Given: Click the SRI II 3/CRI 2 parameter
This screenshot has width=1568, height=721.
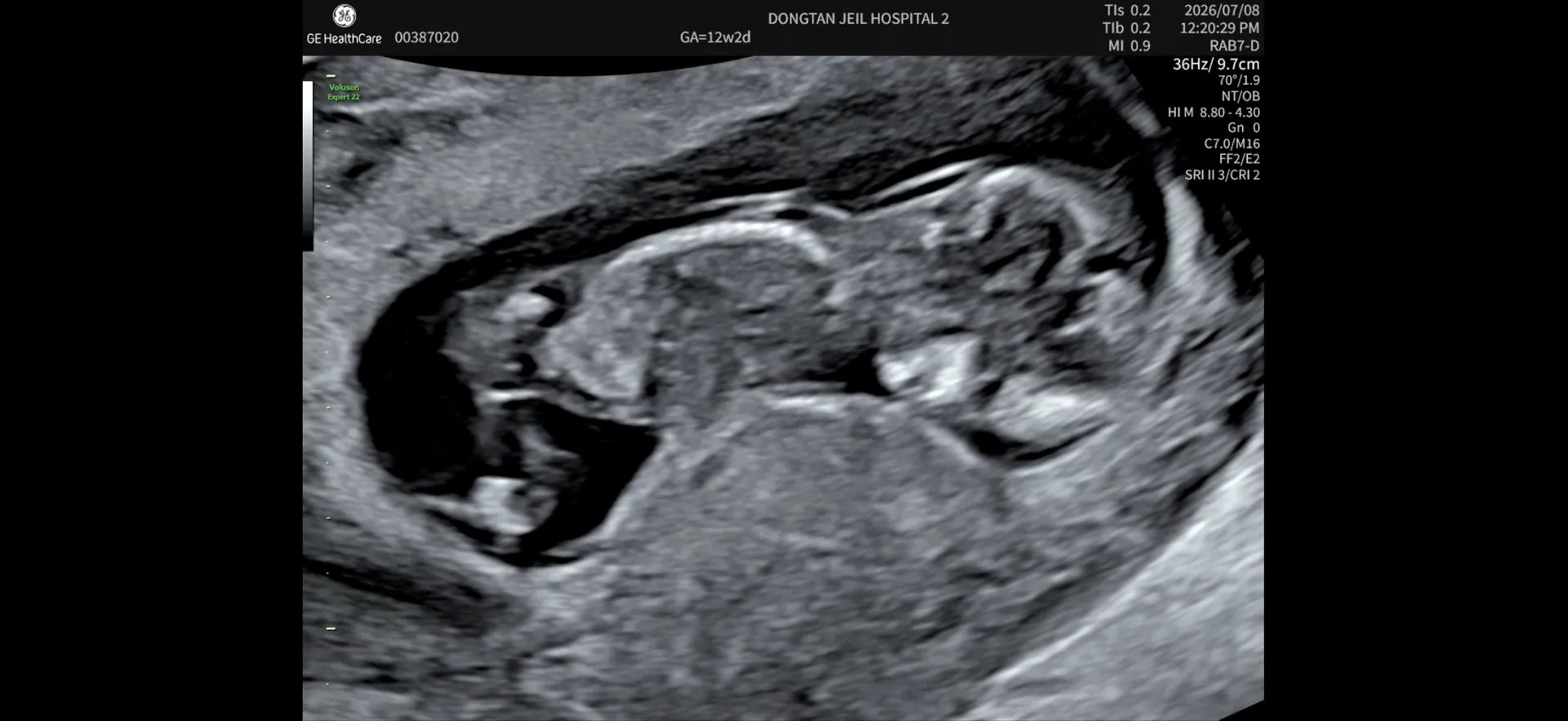Looking at the screenshot, I should click(1222, 176).
